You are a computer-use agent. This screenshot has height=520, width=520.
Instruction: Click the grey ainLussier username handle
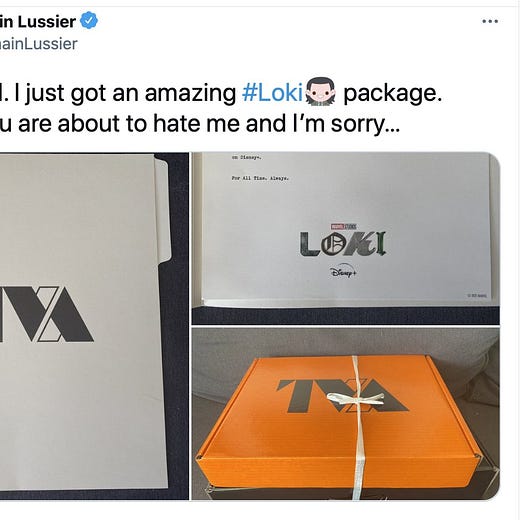(x=38, y=44)
